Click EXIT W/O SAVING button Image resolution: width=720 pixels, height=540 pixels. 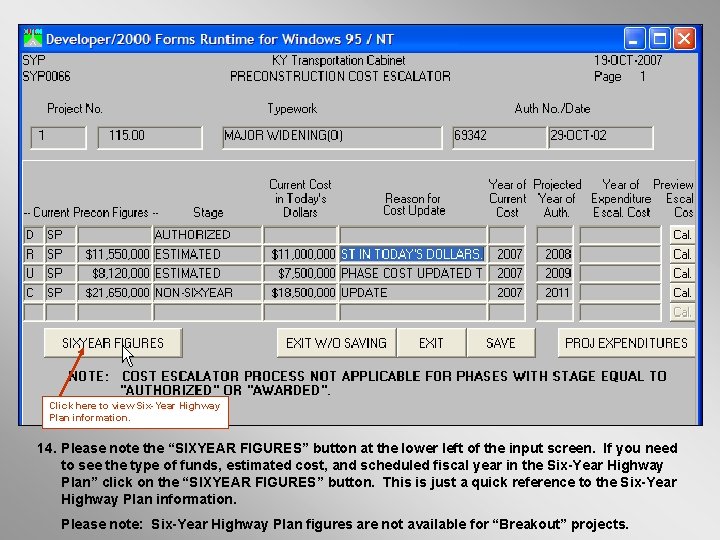tap(336, 343)
